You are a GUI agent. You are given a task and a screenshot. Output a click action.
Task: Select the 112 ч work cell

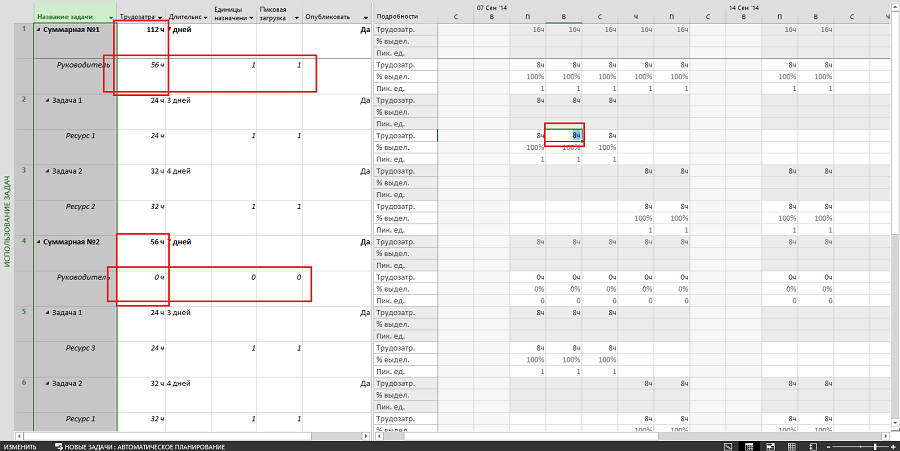pyautogui.click(x=141, y=41)
